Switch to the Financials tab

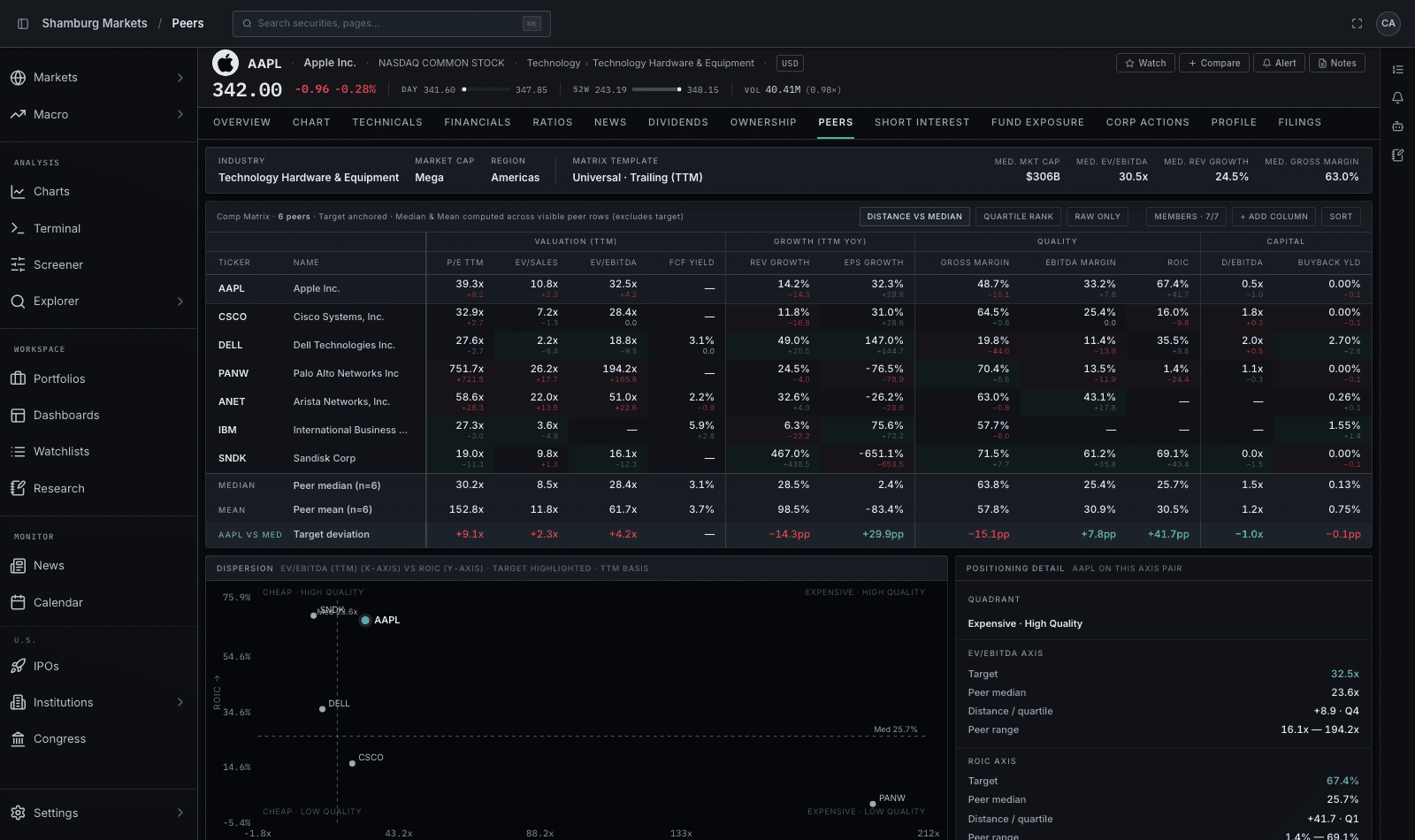coord(478,123)
